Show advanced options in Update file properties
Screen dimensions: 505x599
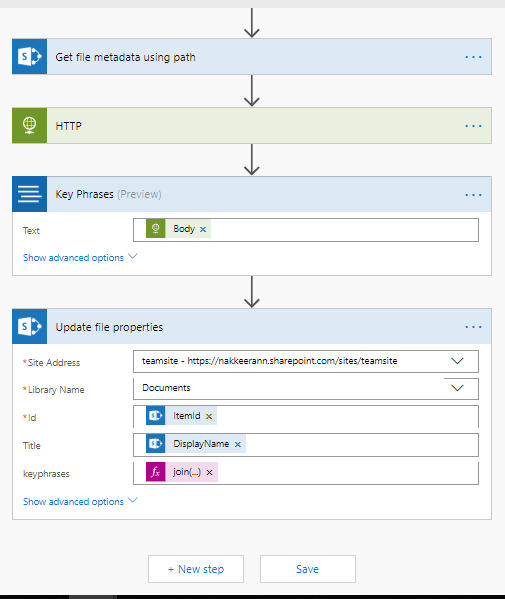point(80,501)
